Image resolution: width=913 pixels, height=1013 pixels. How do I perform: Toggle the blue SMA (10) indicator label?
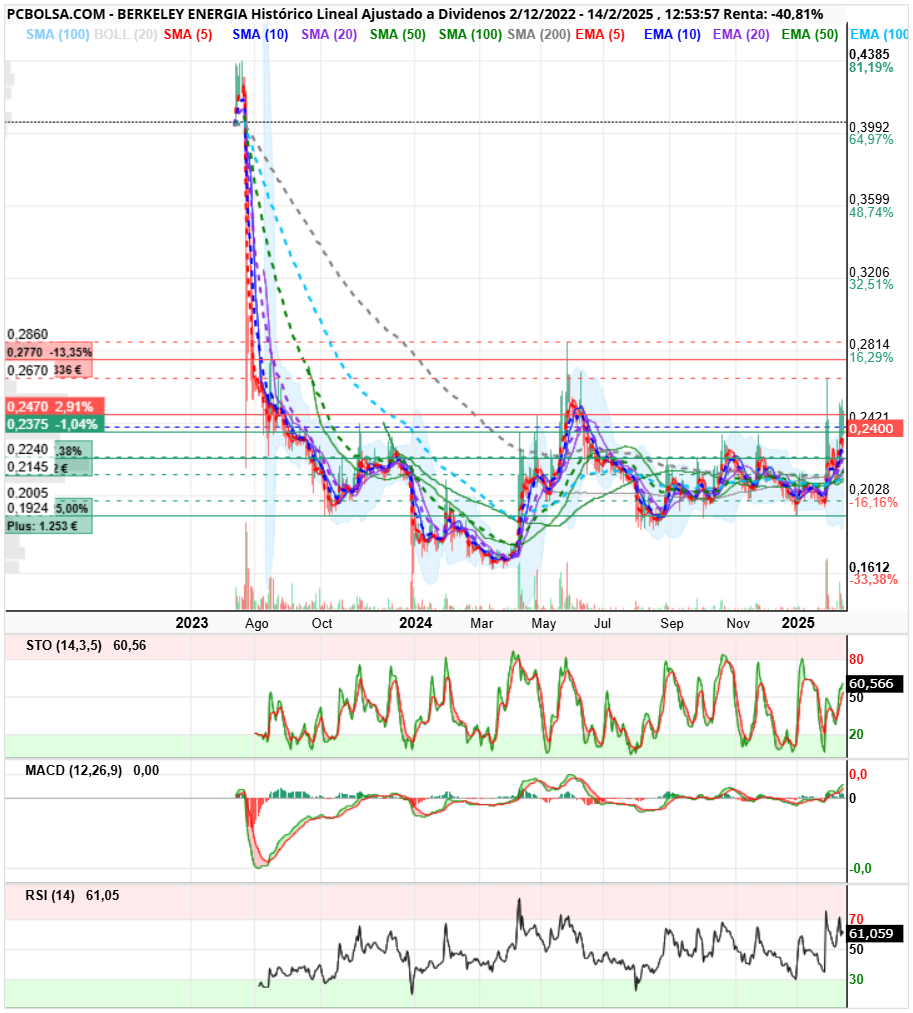tap(260, 34)
